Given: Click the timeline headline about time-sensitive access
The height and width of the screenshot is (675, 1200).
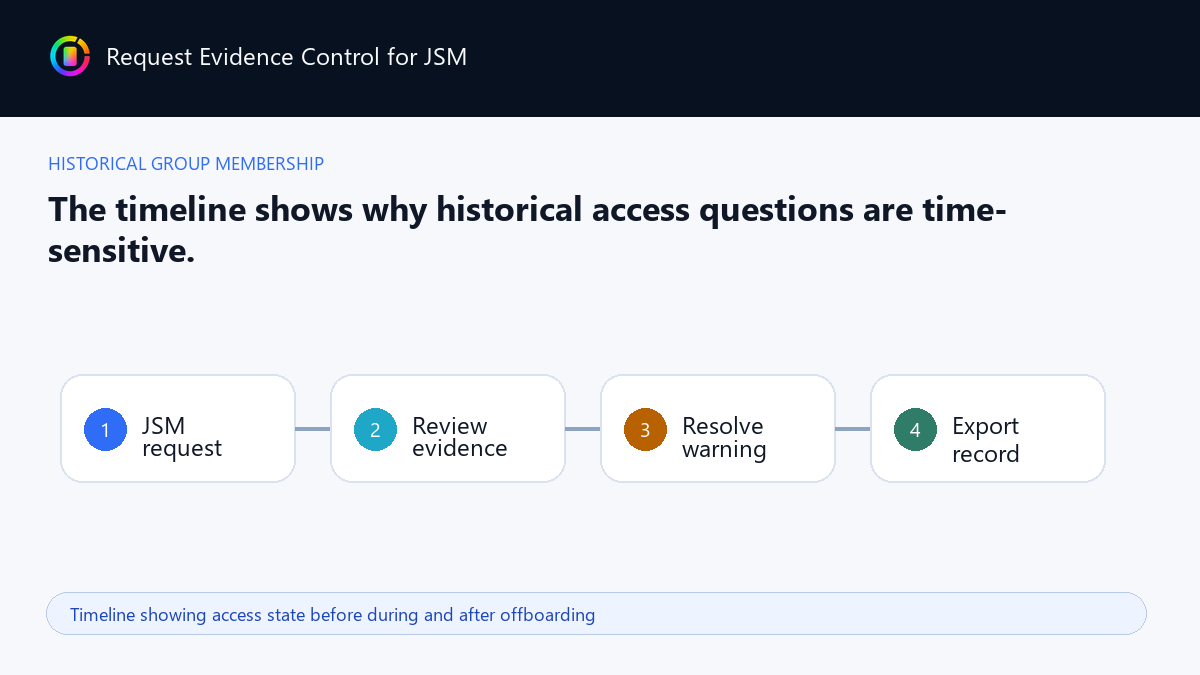Looking at the screenshot, I should tap(527, 230).
